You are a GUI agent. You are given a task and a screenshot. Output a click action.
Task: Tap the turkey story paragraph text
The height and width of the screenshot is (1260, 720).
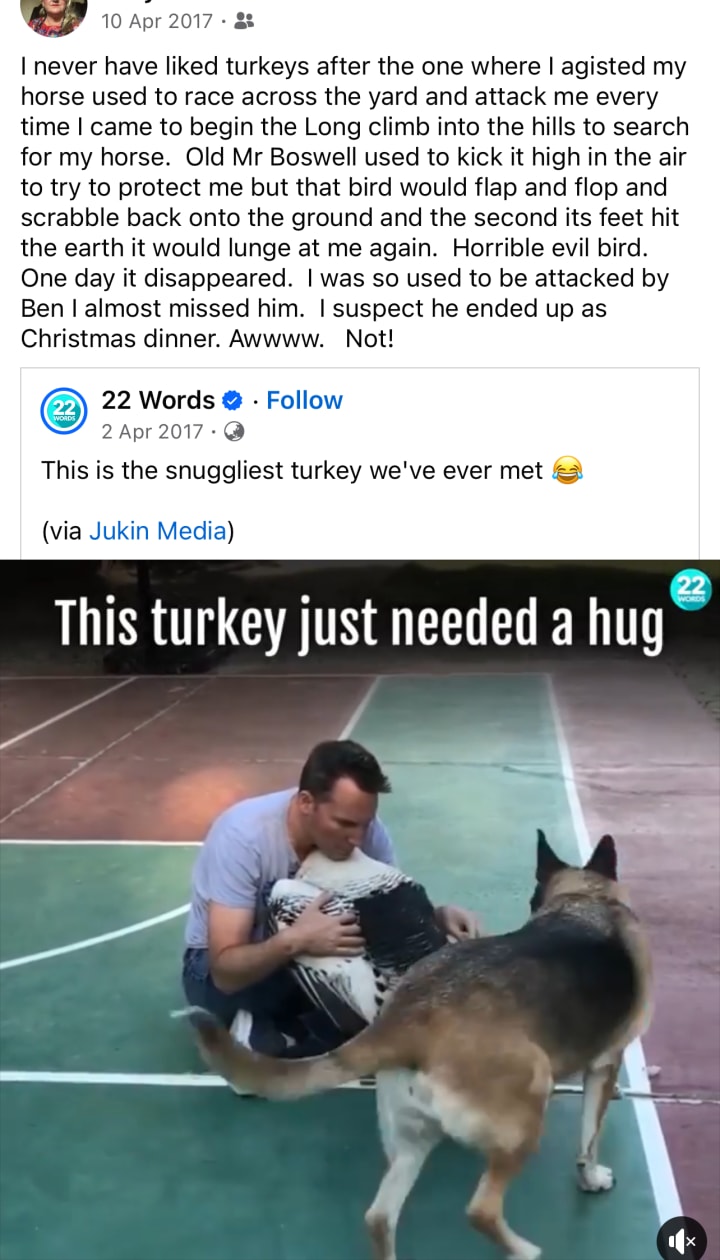click(x=355, y=203)
